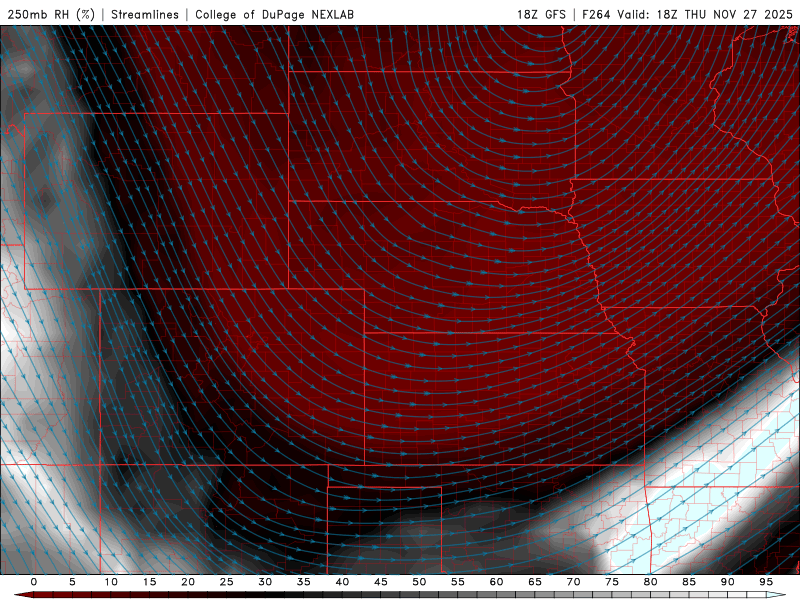Click the colorbar scale label '75'

[612, 582]
